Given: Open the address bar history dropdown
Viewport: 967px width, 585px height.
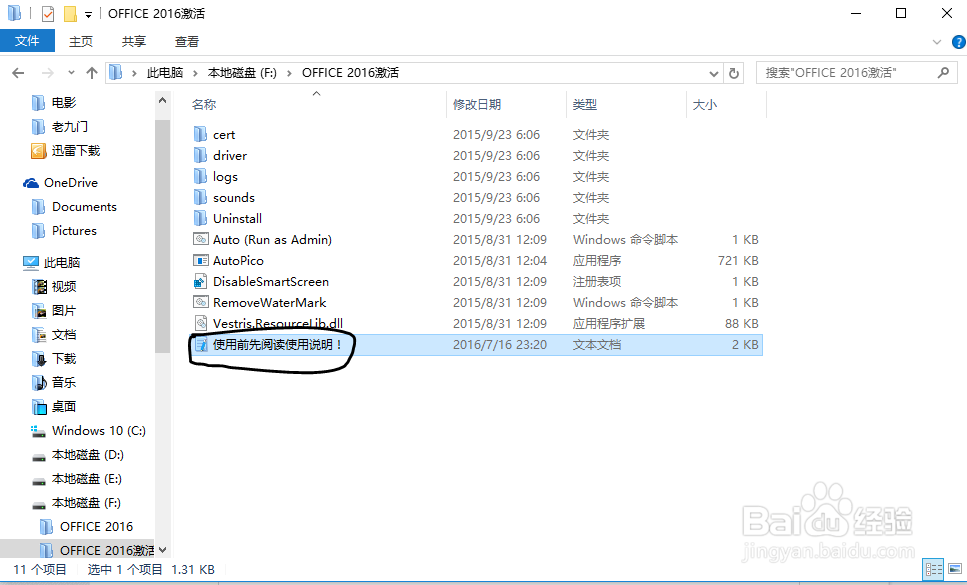Looking at the screenshot, I should click(x=712, y=72).
